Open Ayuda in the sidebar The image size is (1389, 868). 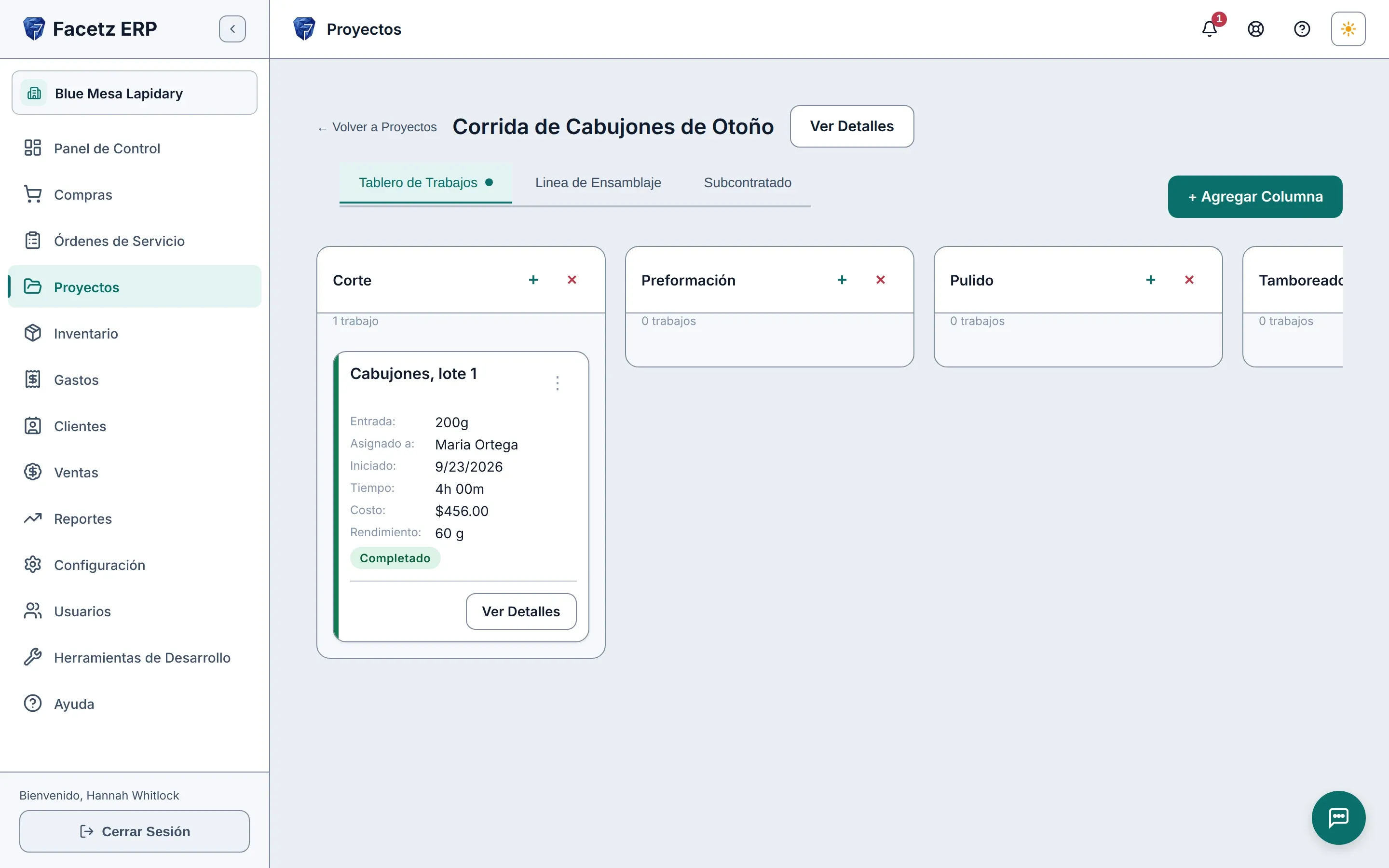[134, 704]
